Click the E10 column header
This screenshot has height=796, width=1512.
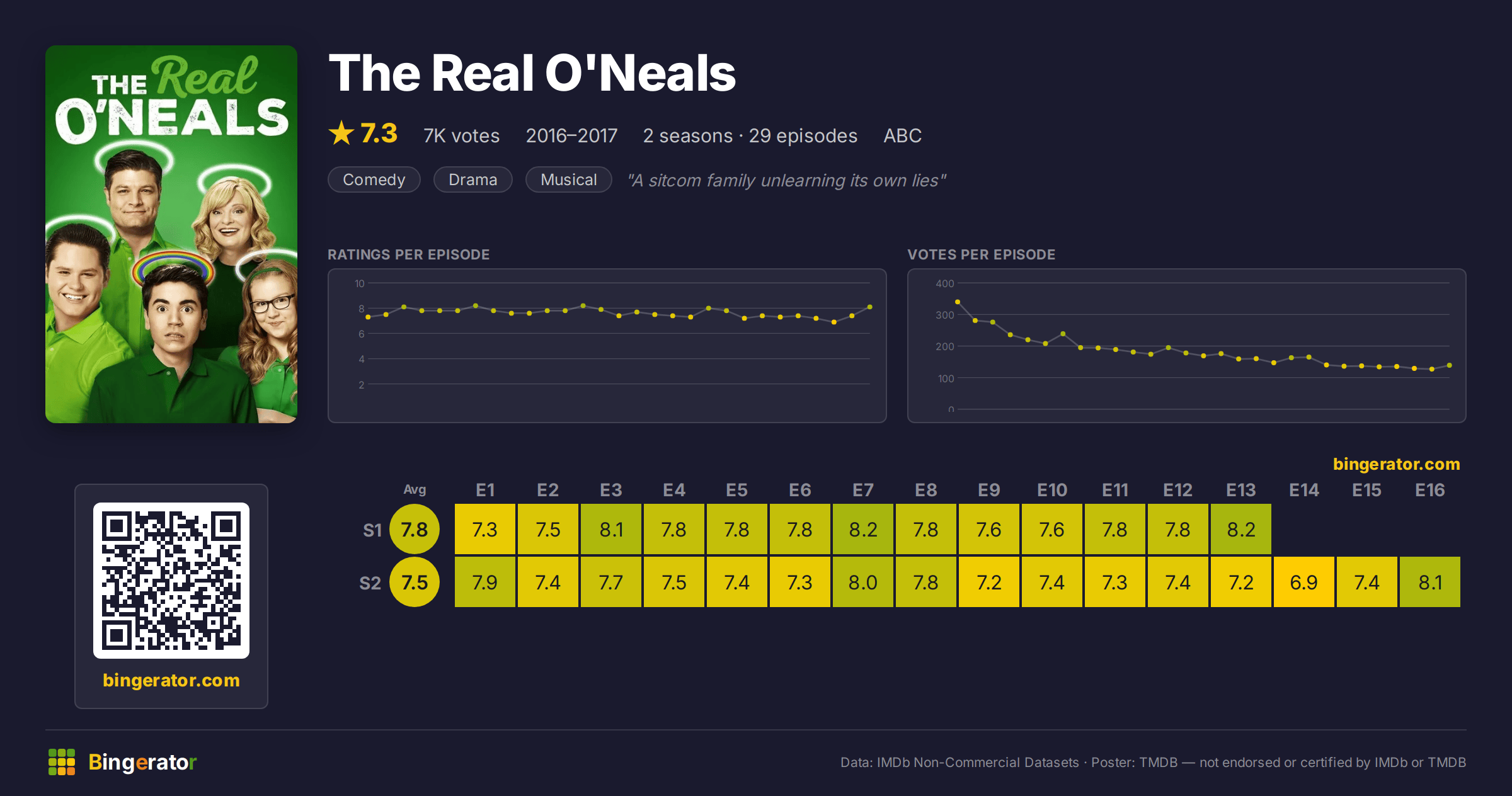click(x=1052, y=490)
